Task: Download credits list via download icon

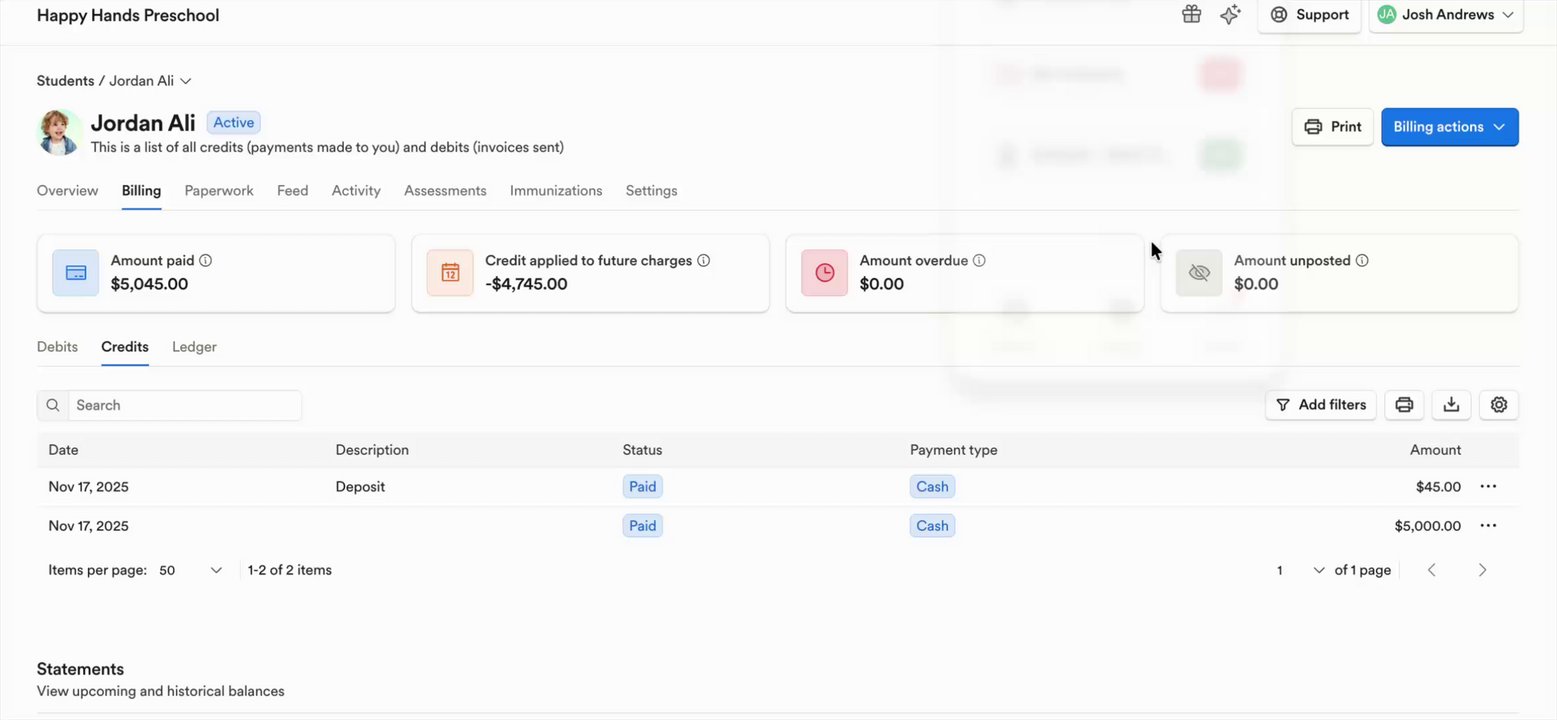Action: click(x=1451, y=405)
